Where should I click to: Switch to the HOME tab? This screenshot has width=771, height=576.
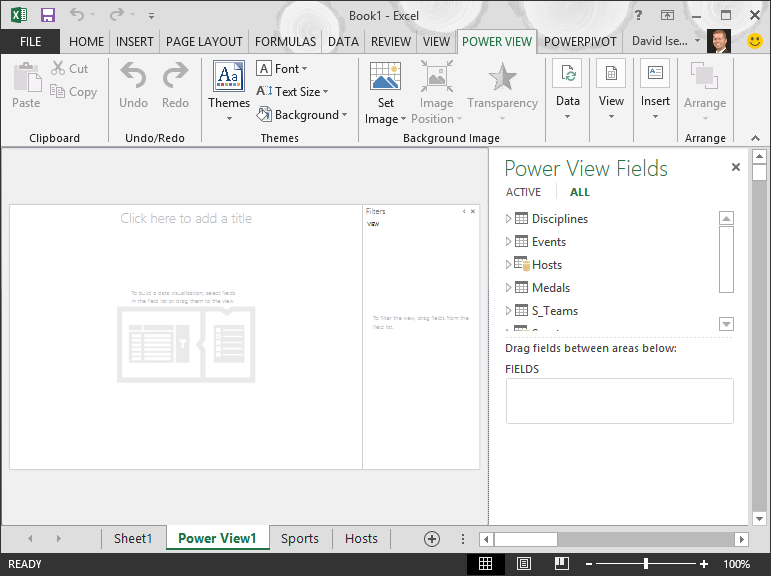(87, 42)
